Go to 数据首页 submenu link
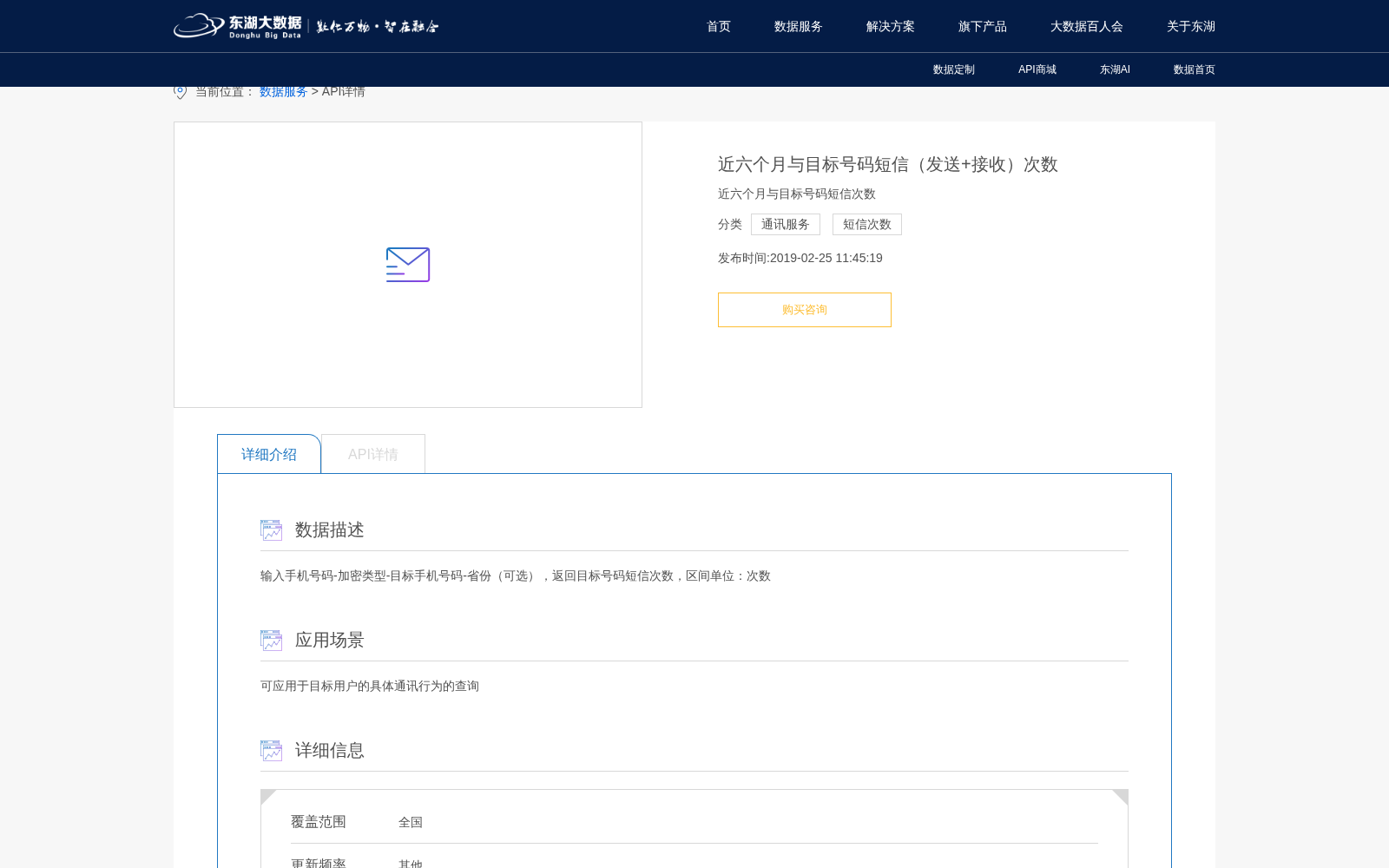 pyautogui.click(x=1195, y=69)
